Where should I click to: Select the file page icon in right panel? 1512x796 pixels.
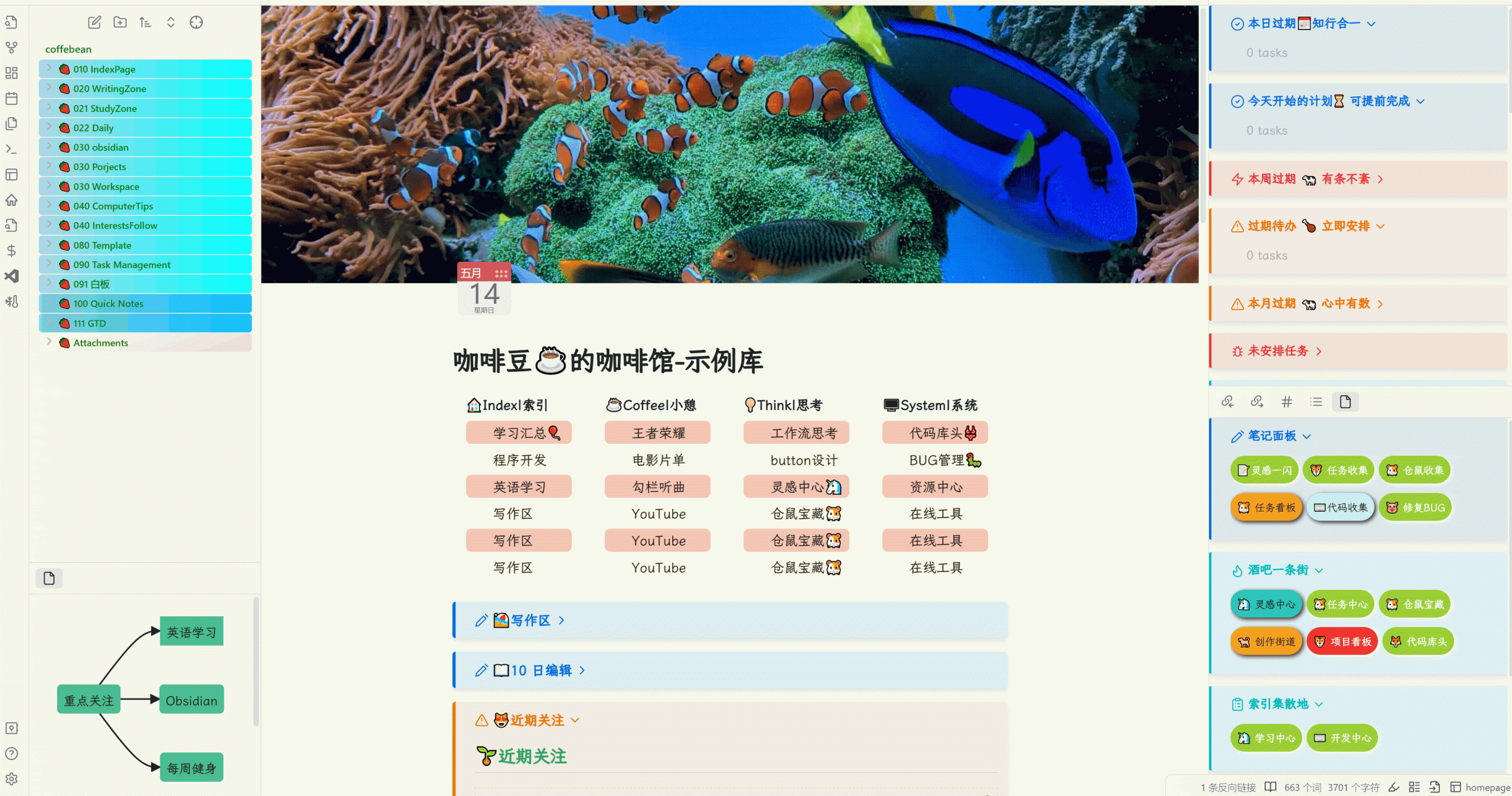coord(1345,402)
